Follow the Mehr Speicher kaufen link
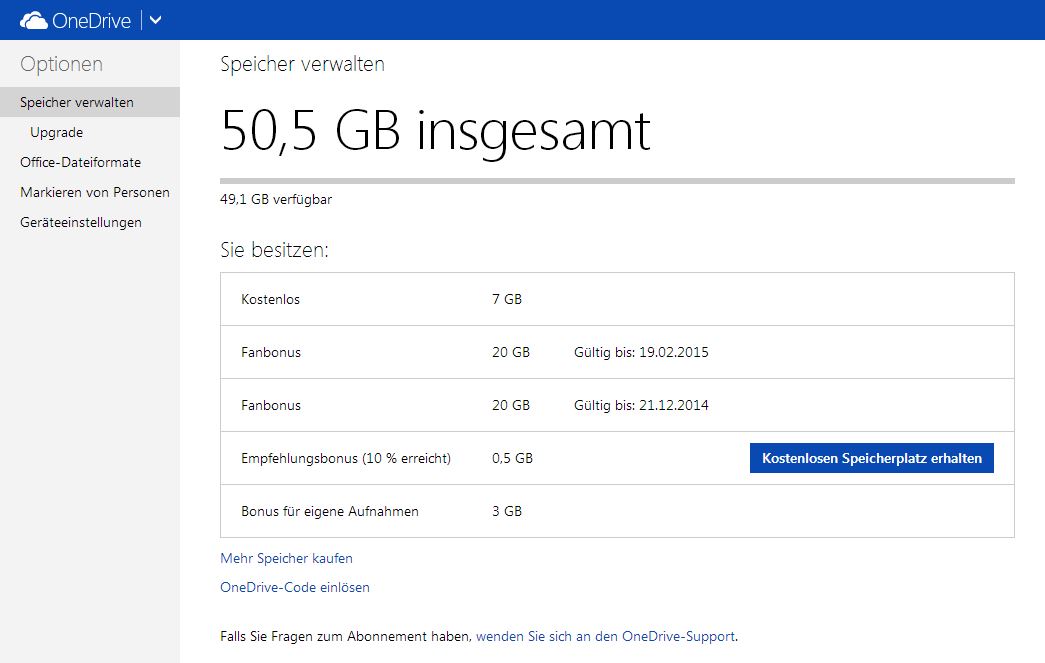This screenshot has height=663, width=1045. [x=286, y=558]
